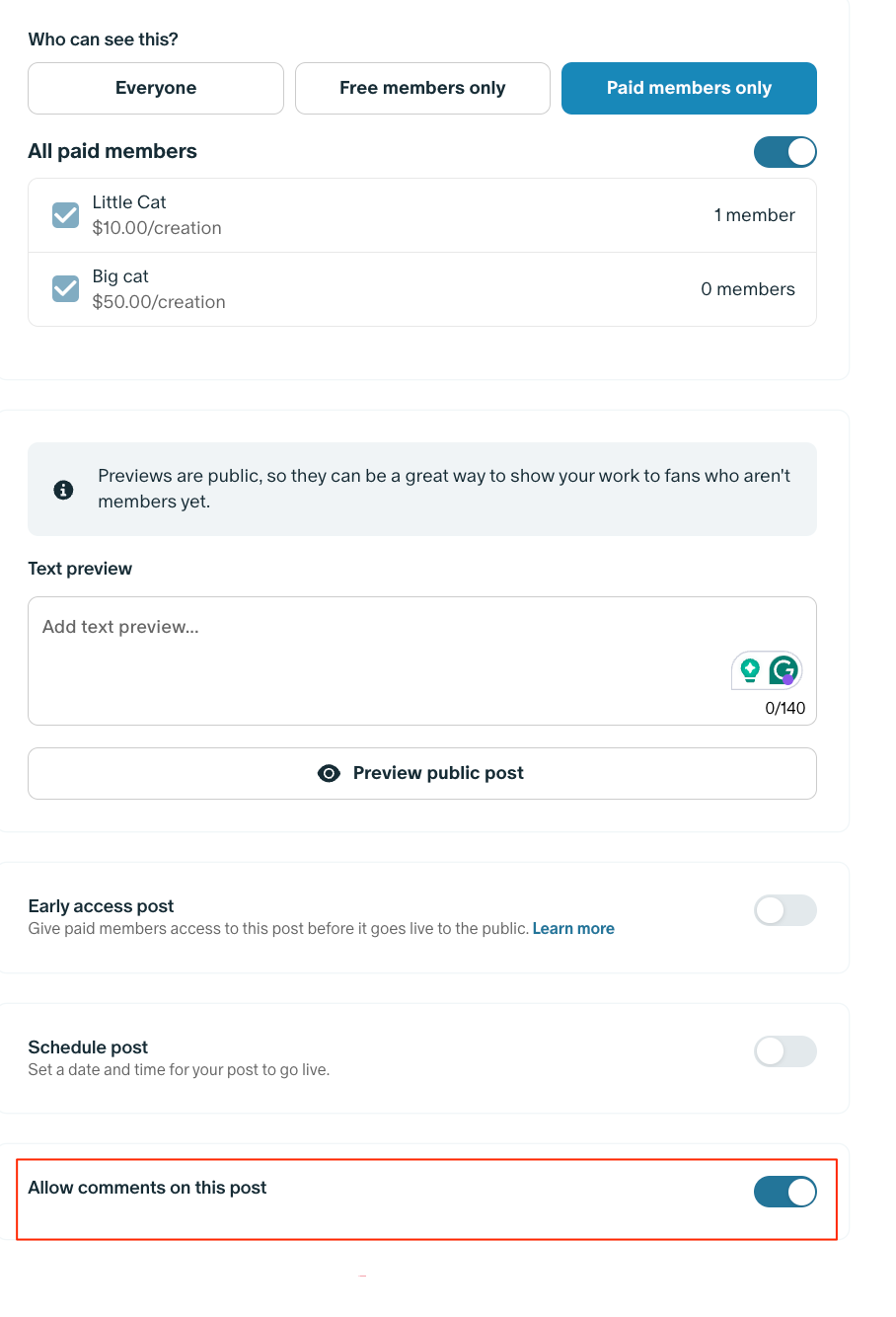Uncheck the Big cat membership tier
Image resolution: width=896 pixels, height=1317 pixels.
[x=64, y=288]
